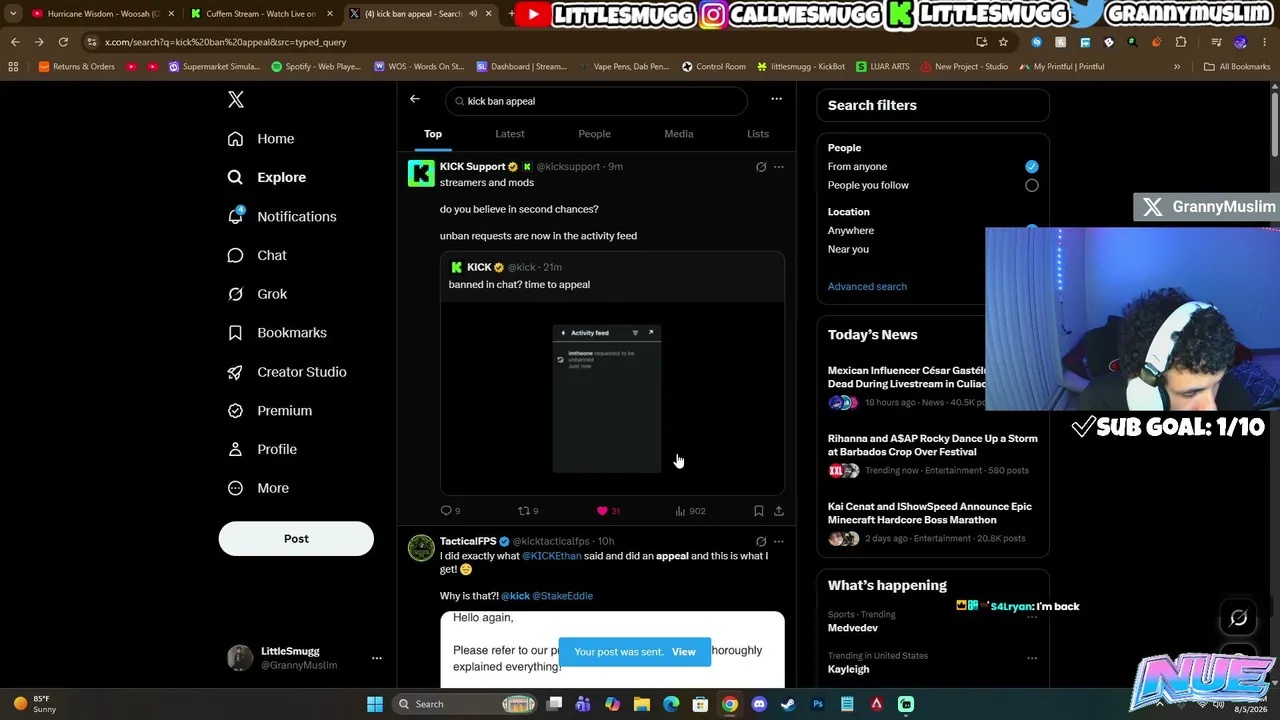Switch to the Top results tab
This screenshot has width=1280, height=720.
tap(433, 134)
